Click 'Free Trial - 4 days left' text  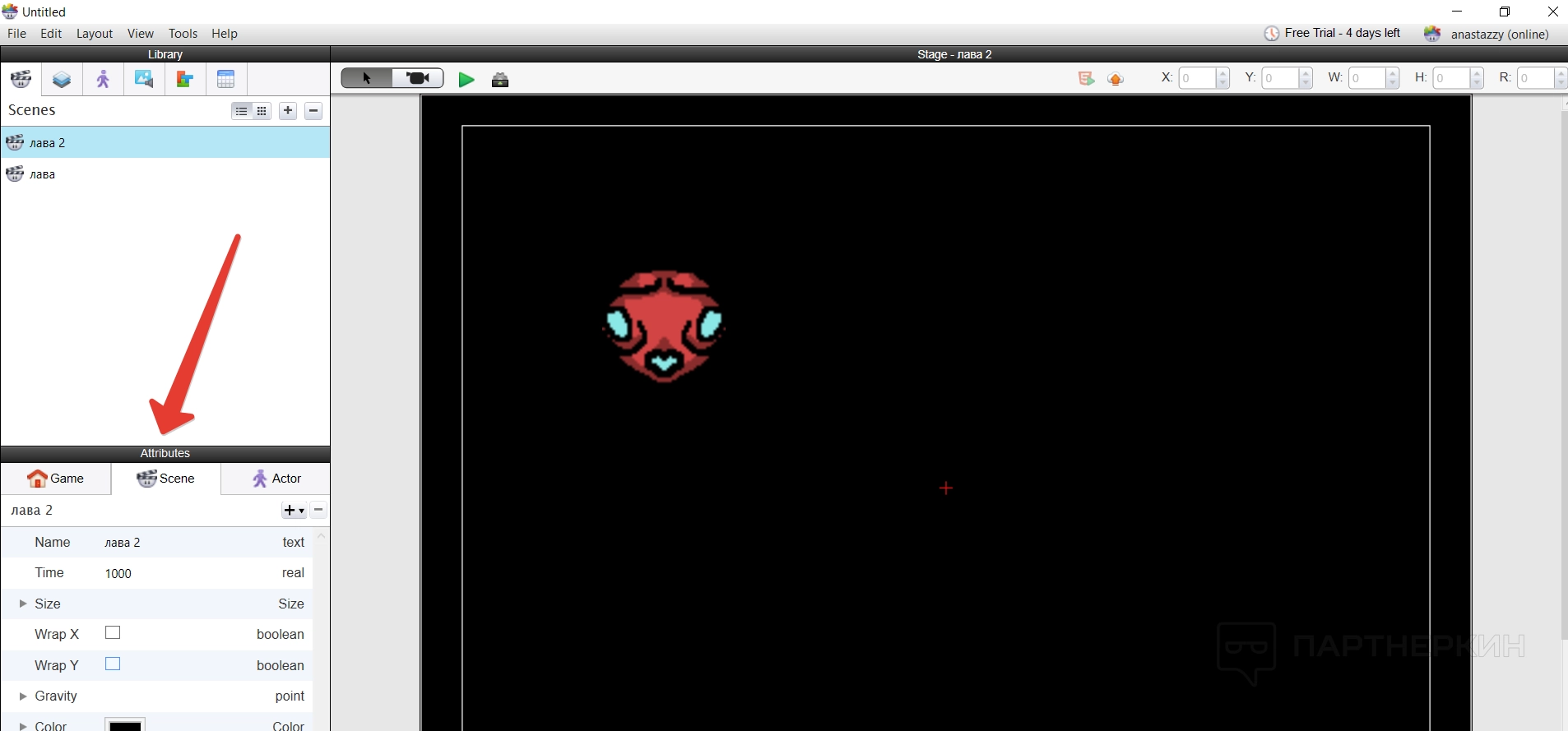pyautogui.click(x=1342, y=33)
